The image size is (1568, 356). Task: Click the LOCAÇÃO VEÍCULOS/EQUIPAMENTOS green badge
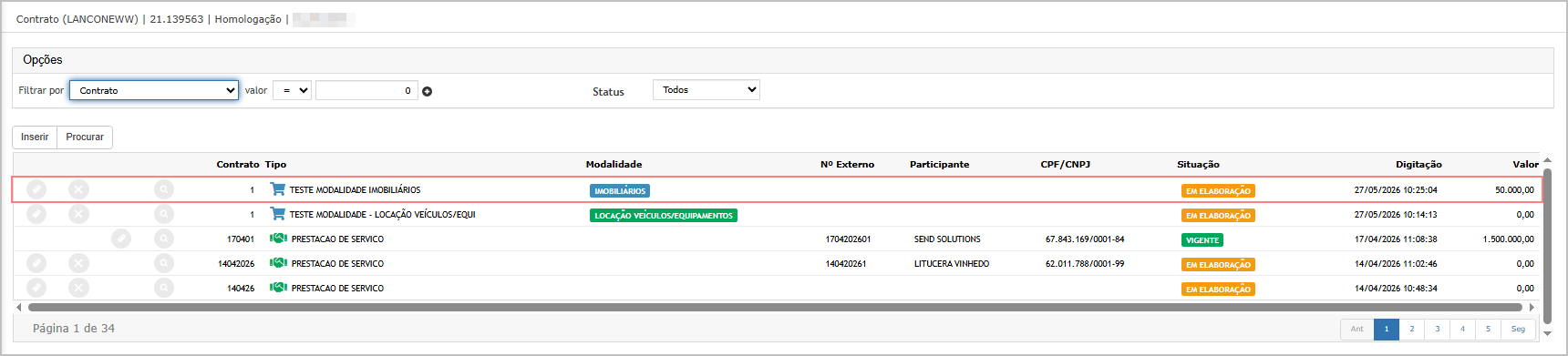coord(664,216)
